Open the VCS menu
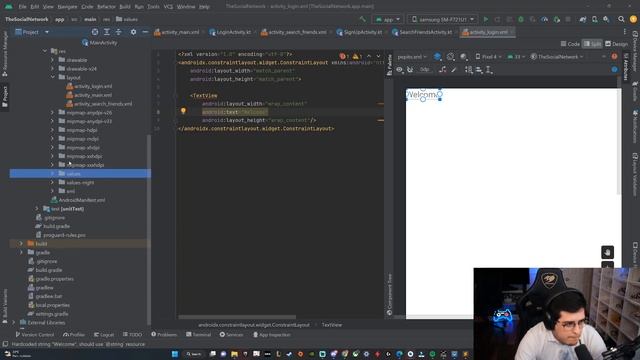 168,7
